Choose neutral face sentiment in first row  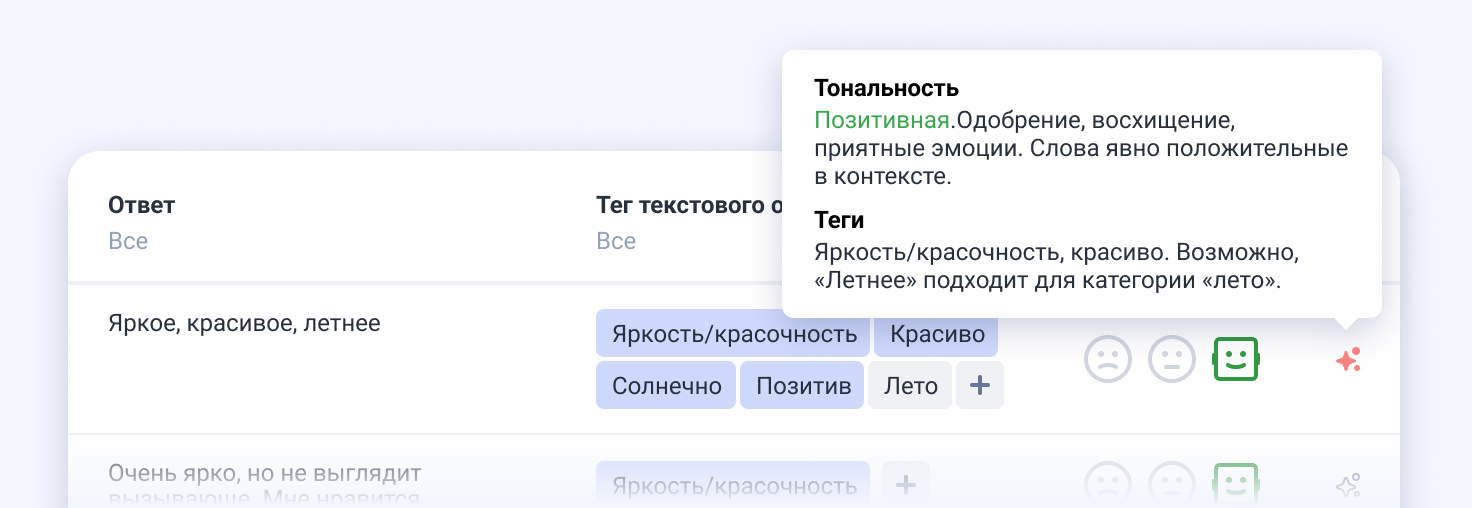click(1172, 359)
